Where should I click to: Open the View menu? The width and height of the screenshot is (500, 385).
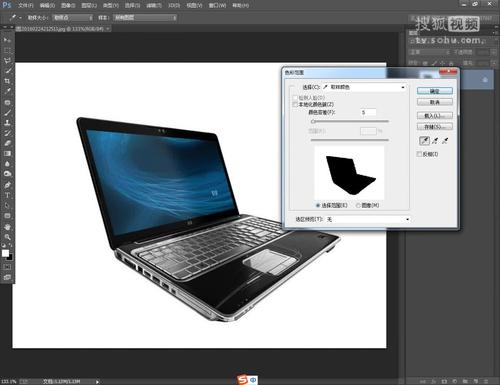(x=194, y=5)
